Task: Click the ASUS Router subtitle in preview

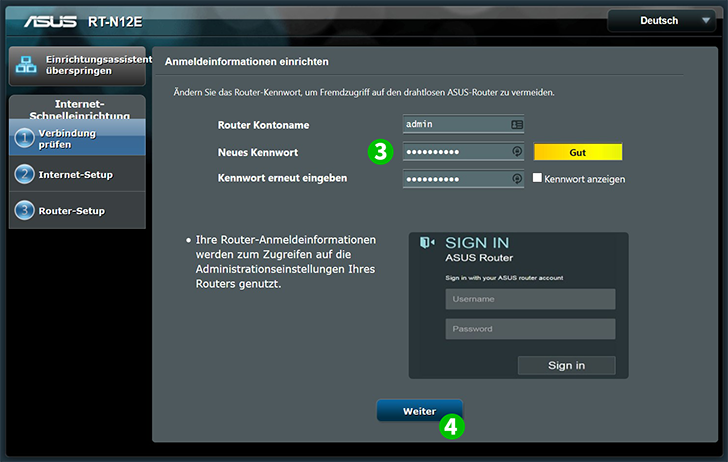Action: coord(479,258)
